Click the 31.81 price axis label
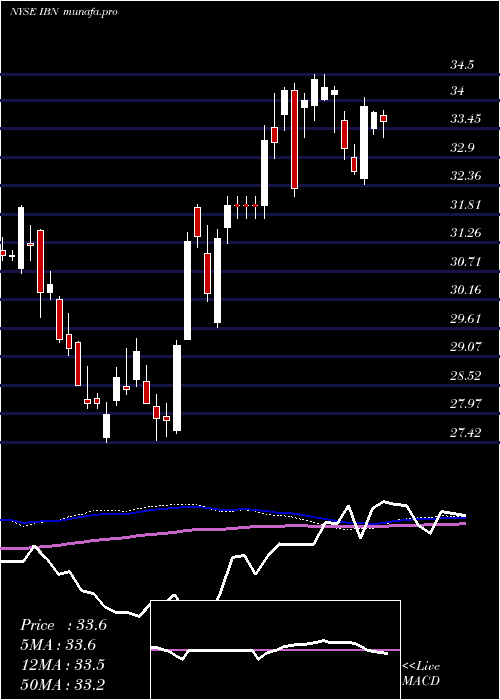Viewport: 500px width, 700px height. coord(466,205)
